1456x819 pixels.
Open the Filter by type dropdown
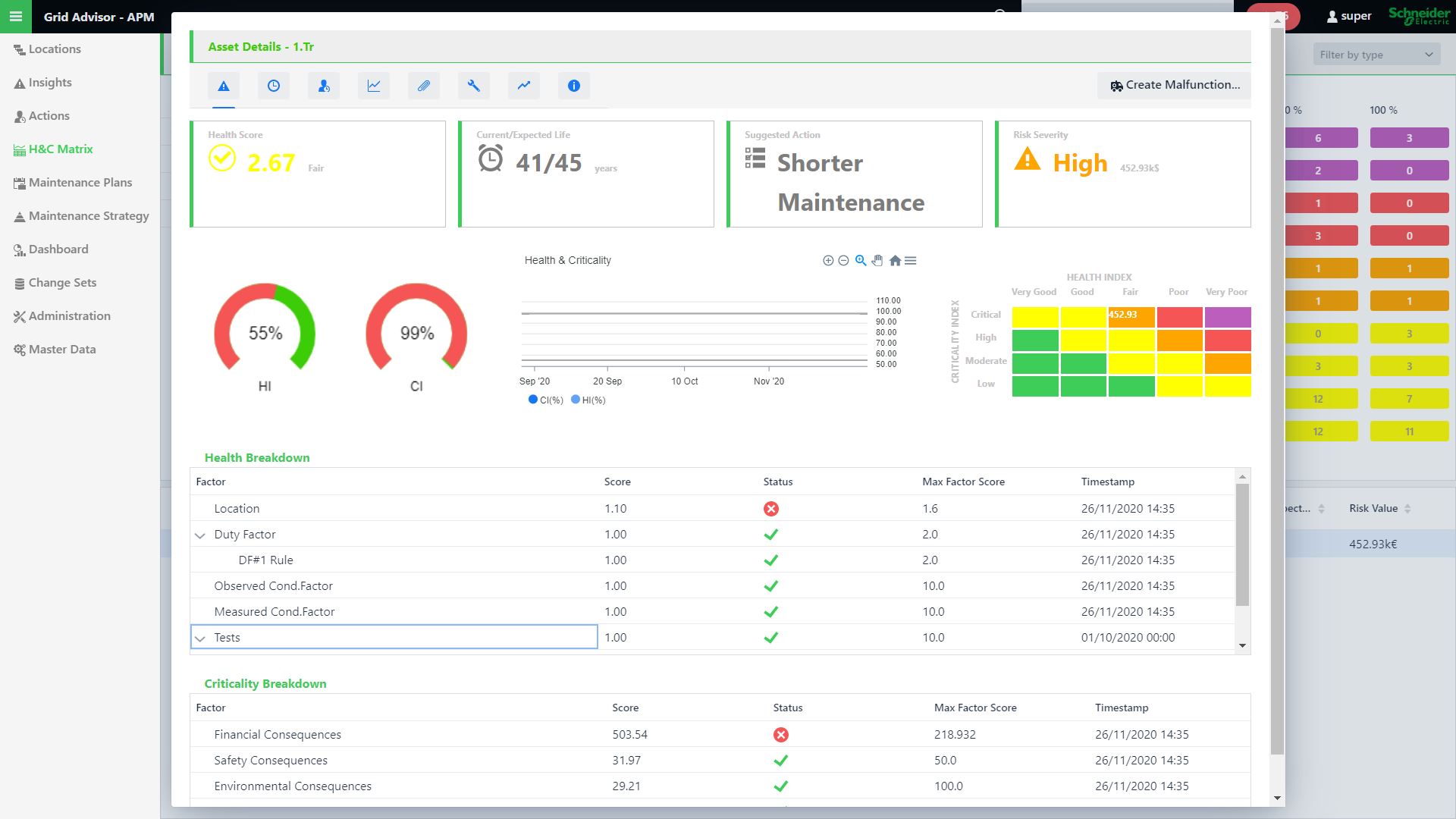(x=1376, y=54)
